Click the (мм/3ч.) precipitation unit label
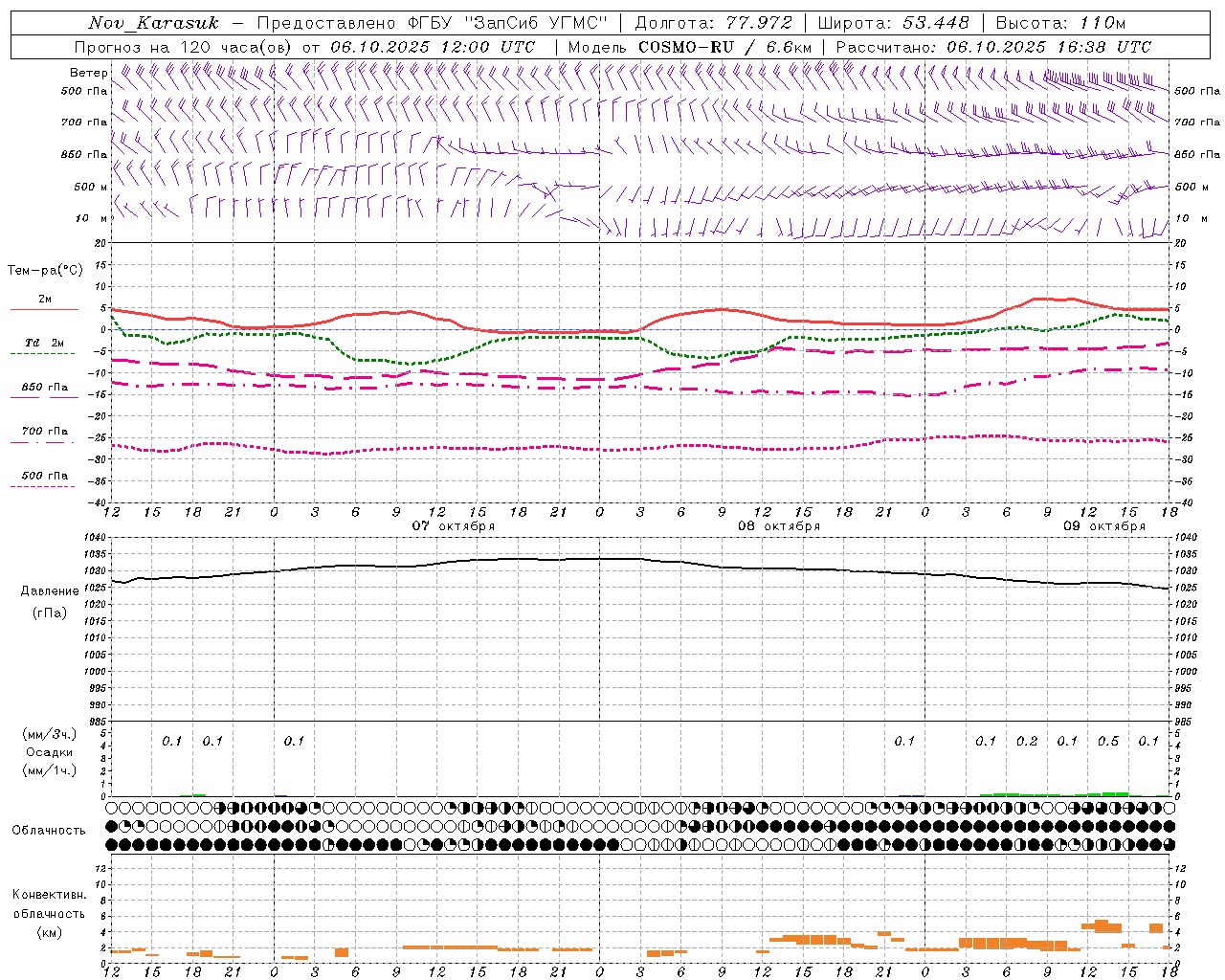This screenshot has width=1225, height=980. coord(50,734)
